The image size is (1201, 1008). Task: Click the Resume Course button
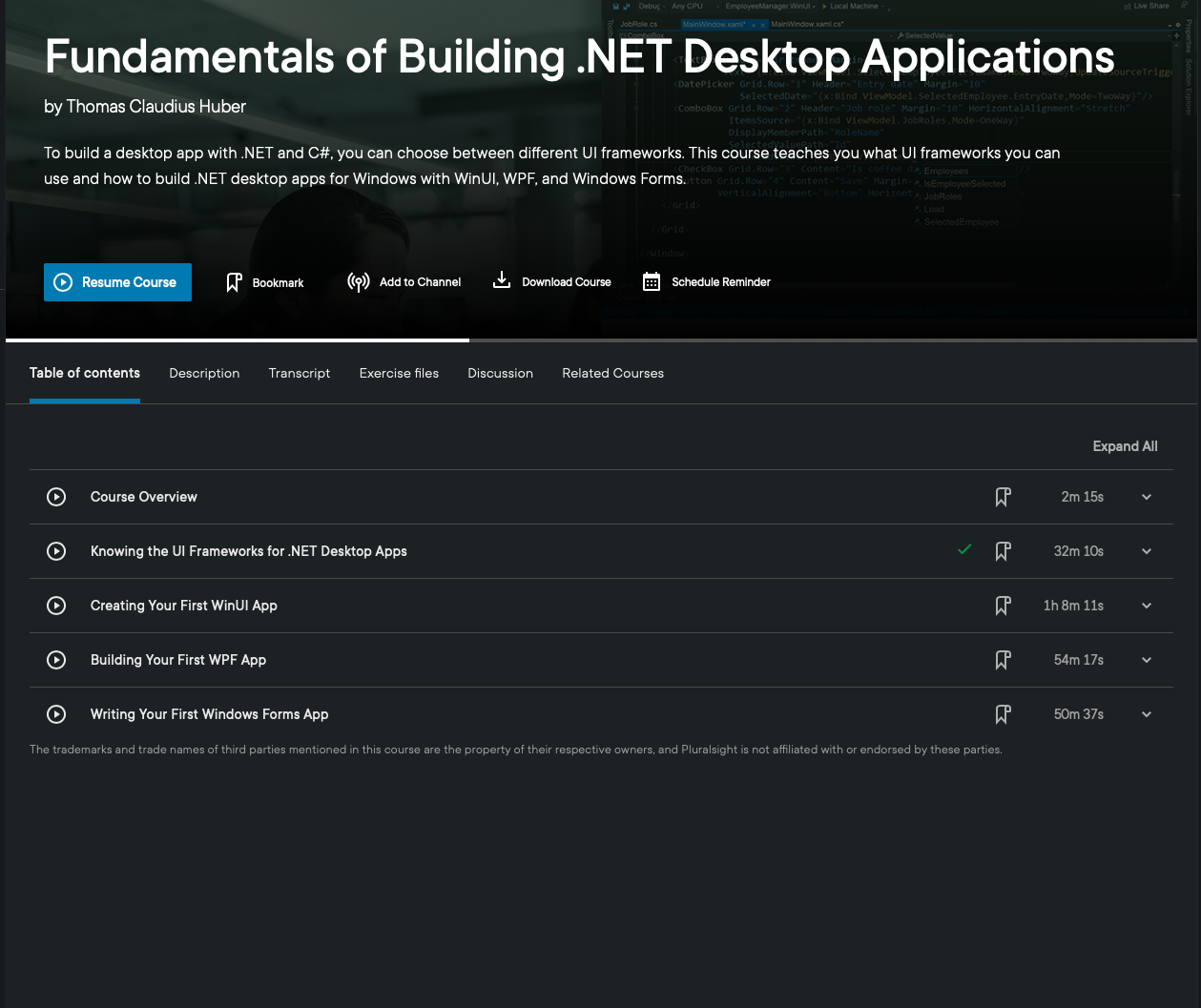[x=117, y=282]
